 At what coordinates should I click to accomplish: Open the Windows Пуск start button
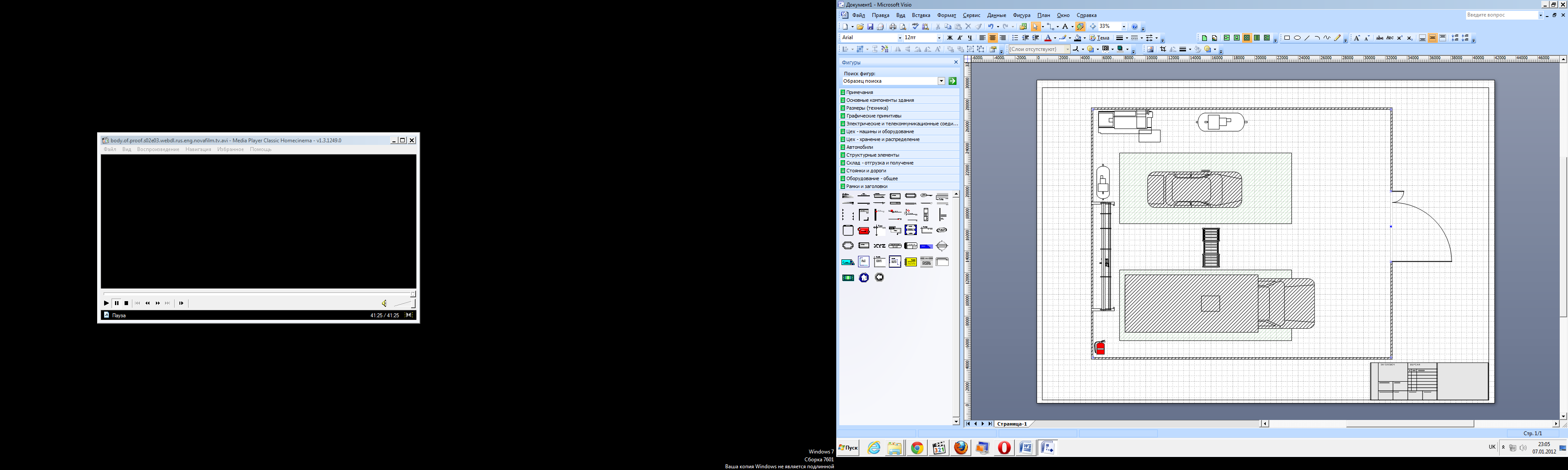[848, 447]
